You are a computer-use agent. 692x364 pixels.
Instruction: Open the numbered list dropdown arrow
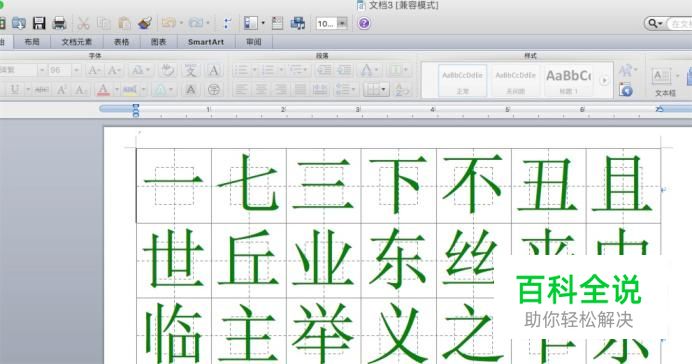click(281, 70)
